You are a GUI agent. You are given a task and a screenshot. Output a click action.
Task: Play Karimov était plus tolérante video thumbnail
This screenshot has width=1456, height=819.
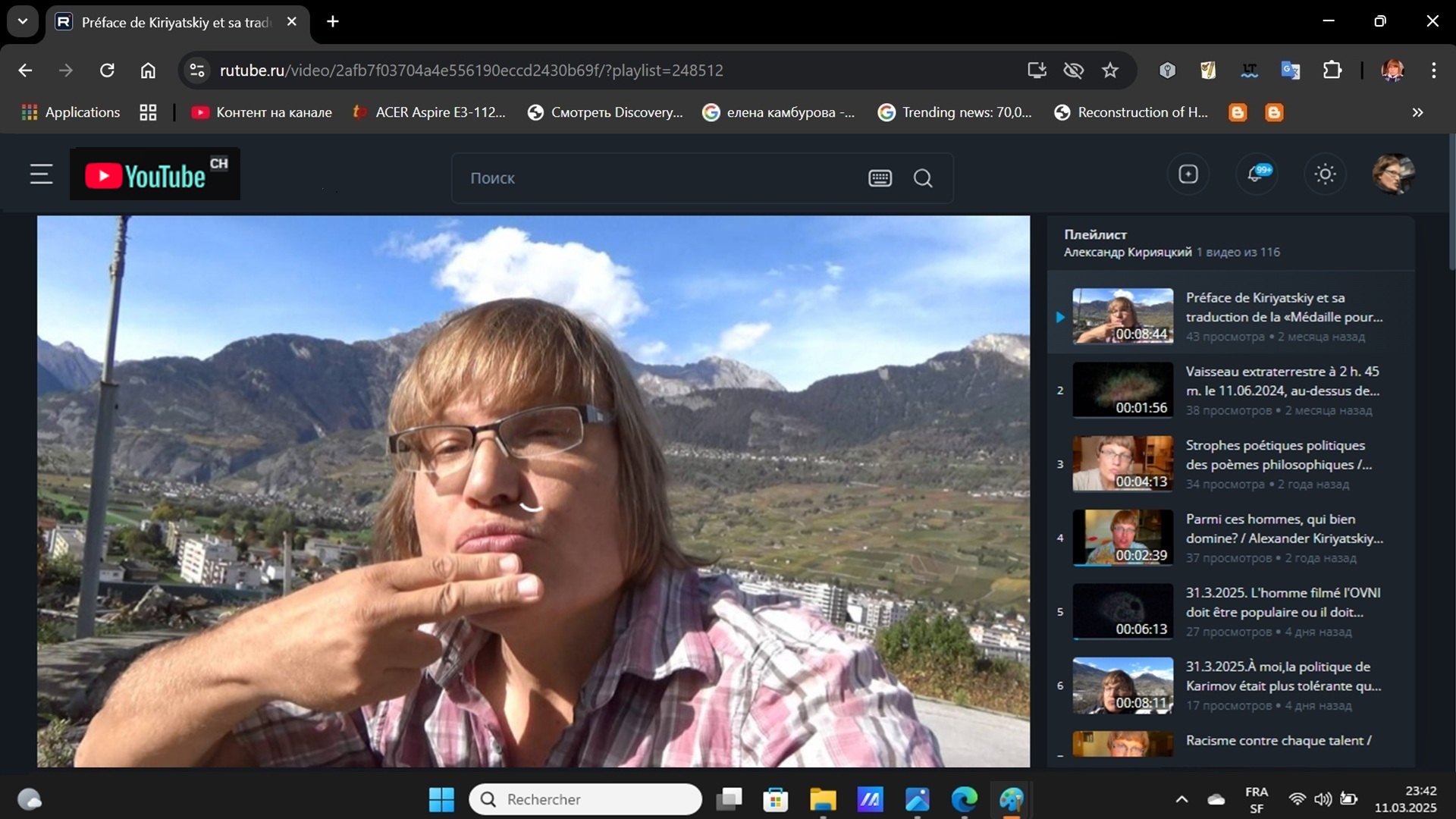pyautogui.click(x=1122, y=686)
